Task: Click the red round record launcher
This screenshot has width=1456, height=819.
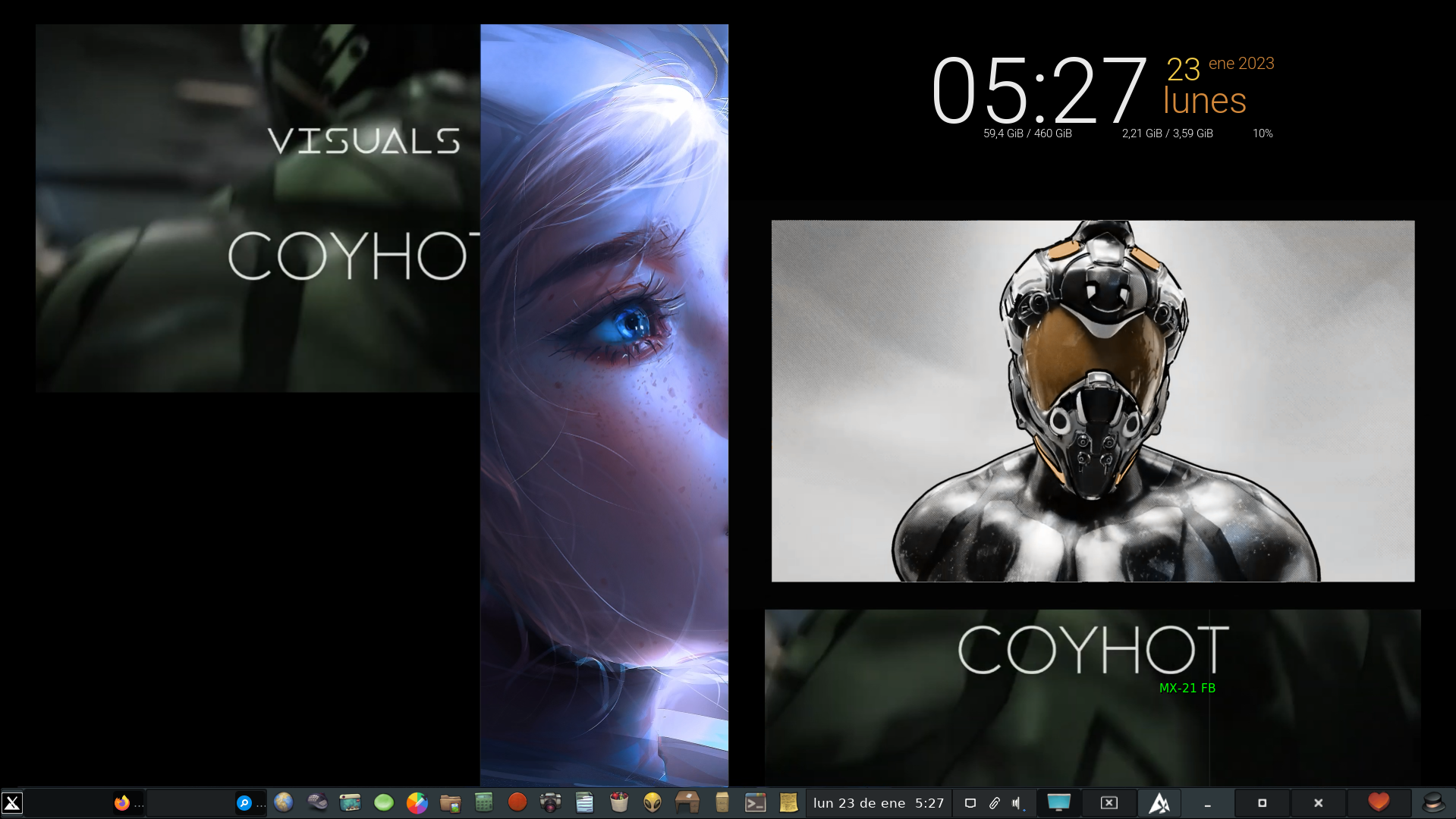Action: coord(517,802)
